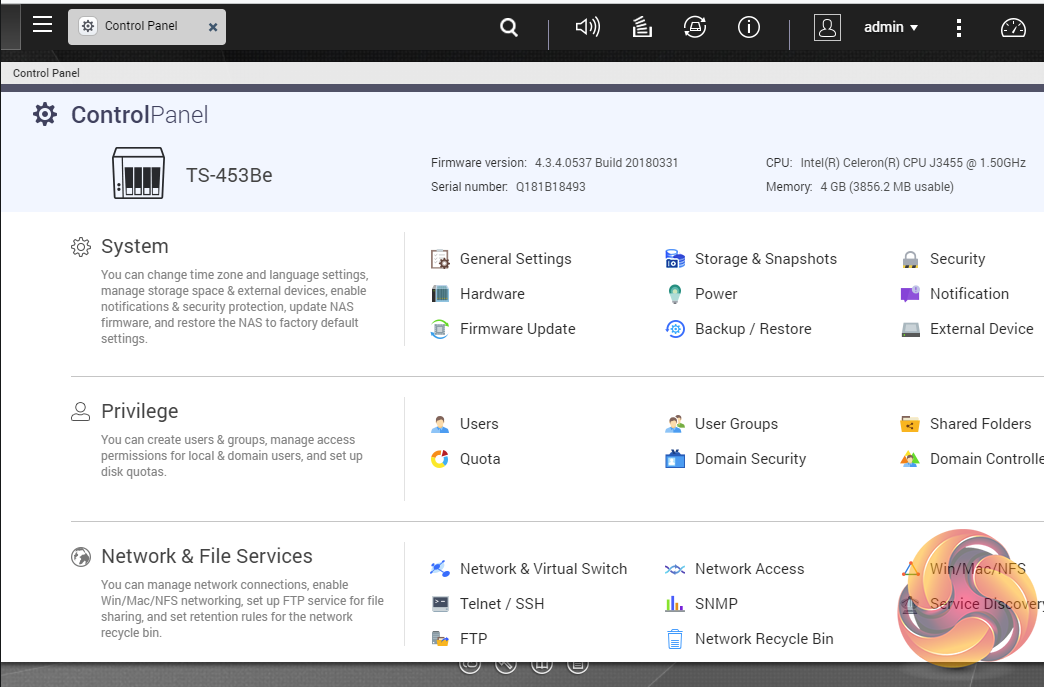The height and width of the screenshot is (687, 1044).
Task: Click the TS-453Be NAS device image
Action: tap(137, 174)
